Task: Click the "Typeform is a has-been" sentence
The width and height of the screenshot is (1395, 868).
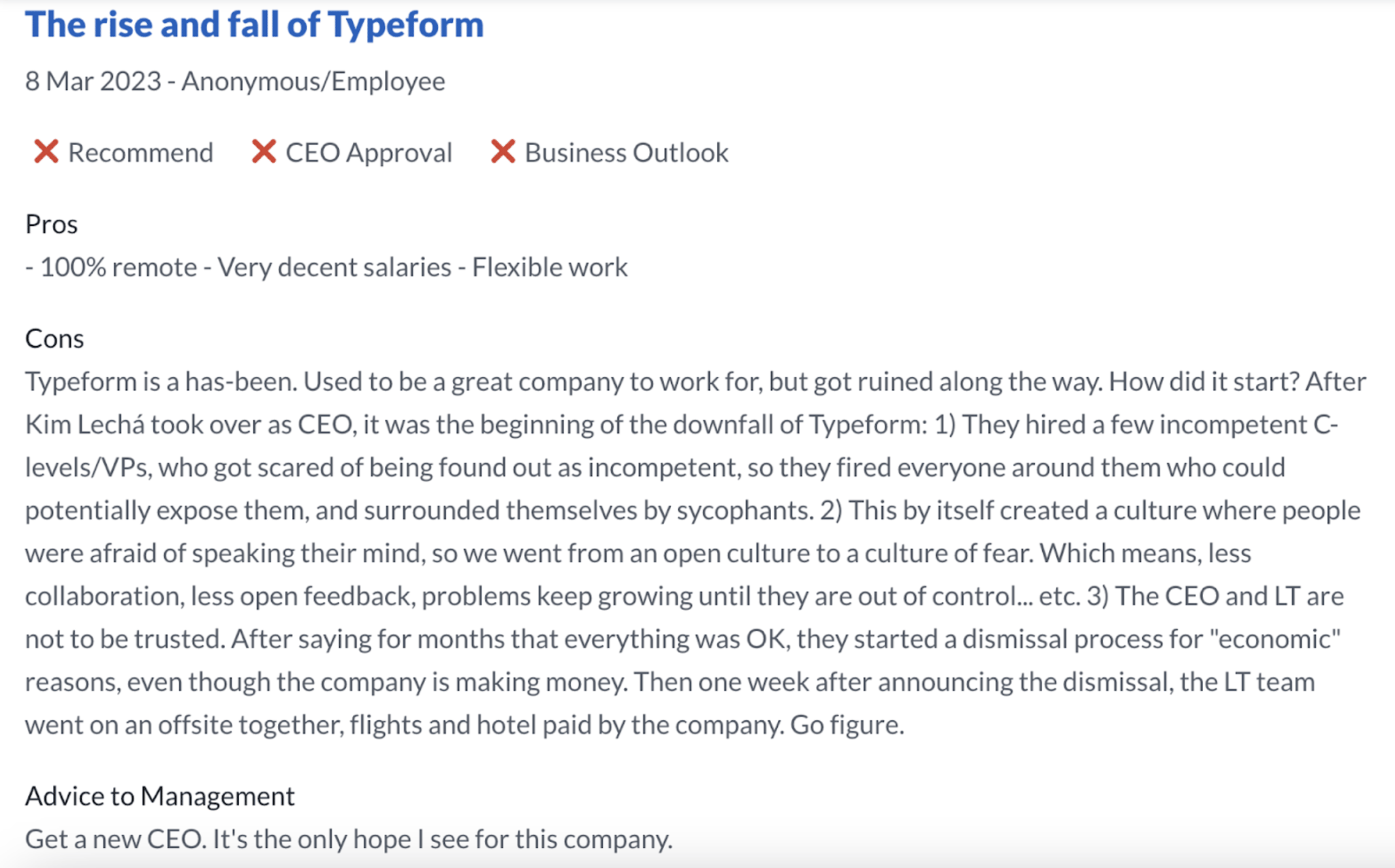Action: (x=161, y=382)
